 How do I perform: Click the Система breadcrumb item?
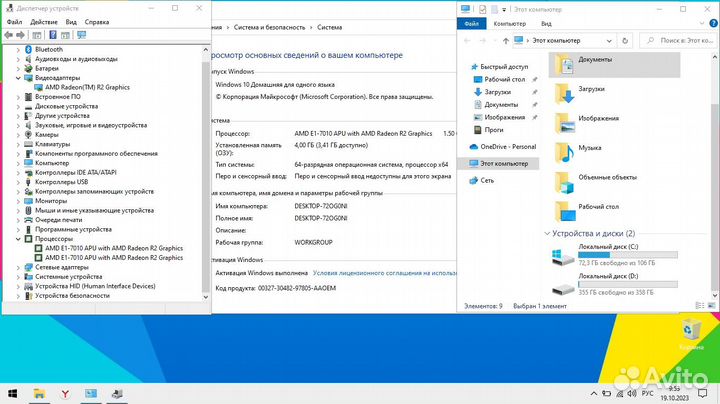point(329,27)
